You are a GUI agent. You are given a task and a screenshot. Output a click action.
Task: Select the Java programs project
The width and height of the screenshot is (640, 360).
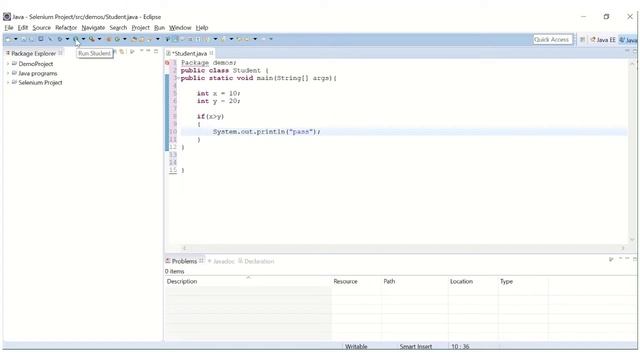click(x=38, y=73)
